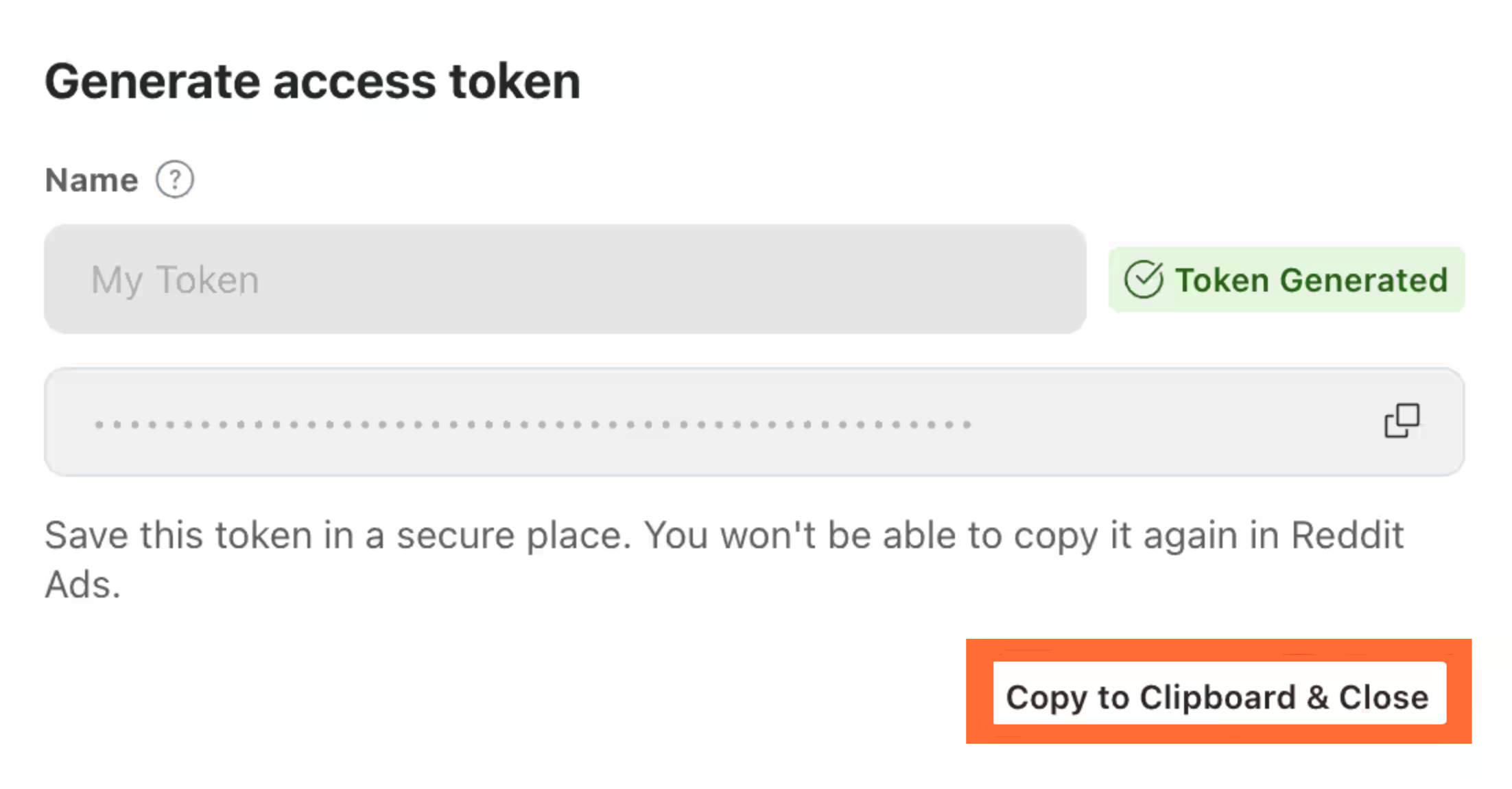Select the Name field label
1512x789 pixels.
coord(91,180)
